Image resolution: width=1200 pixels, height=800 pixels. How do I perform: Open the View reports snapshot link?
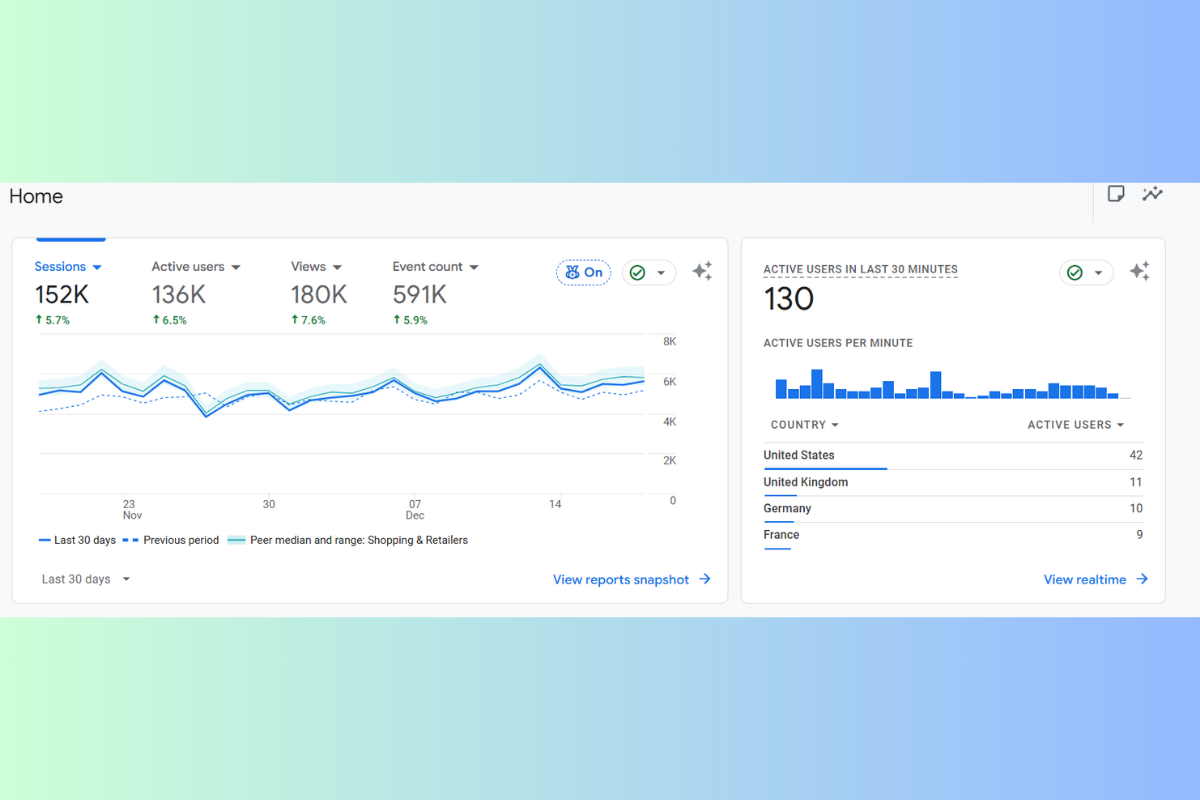pyautogui.click(x=621, y=579)
